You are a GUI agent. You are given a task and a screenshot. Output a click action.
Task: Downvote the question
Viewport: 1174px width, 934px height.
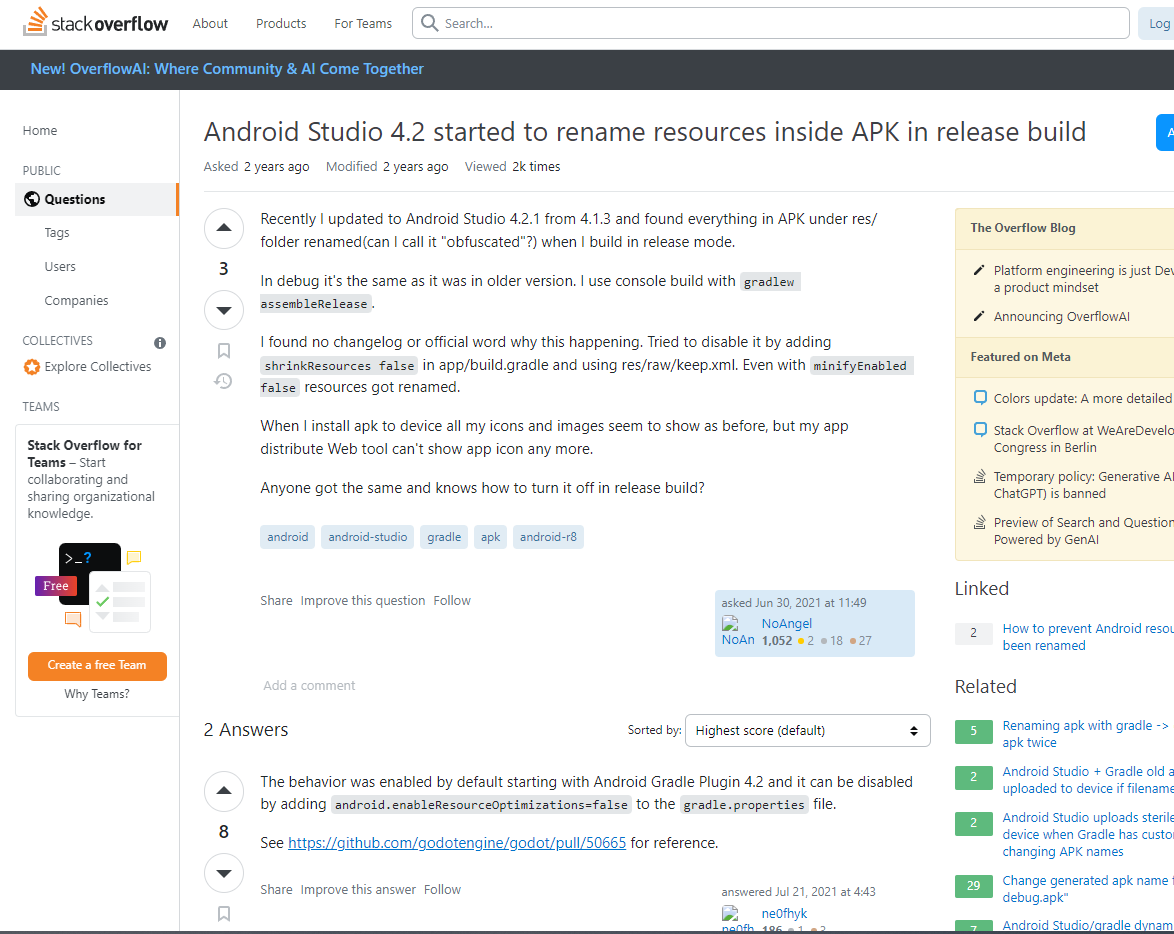(x=224, y=310)
